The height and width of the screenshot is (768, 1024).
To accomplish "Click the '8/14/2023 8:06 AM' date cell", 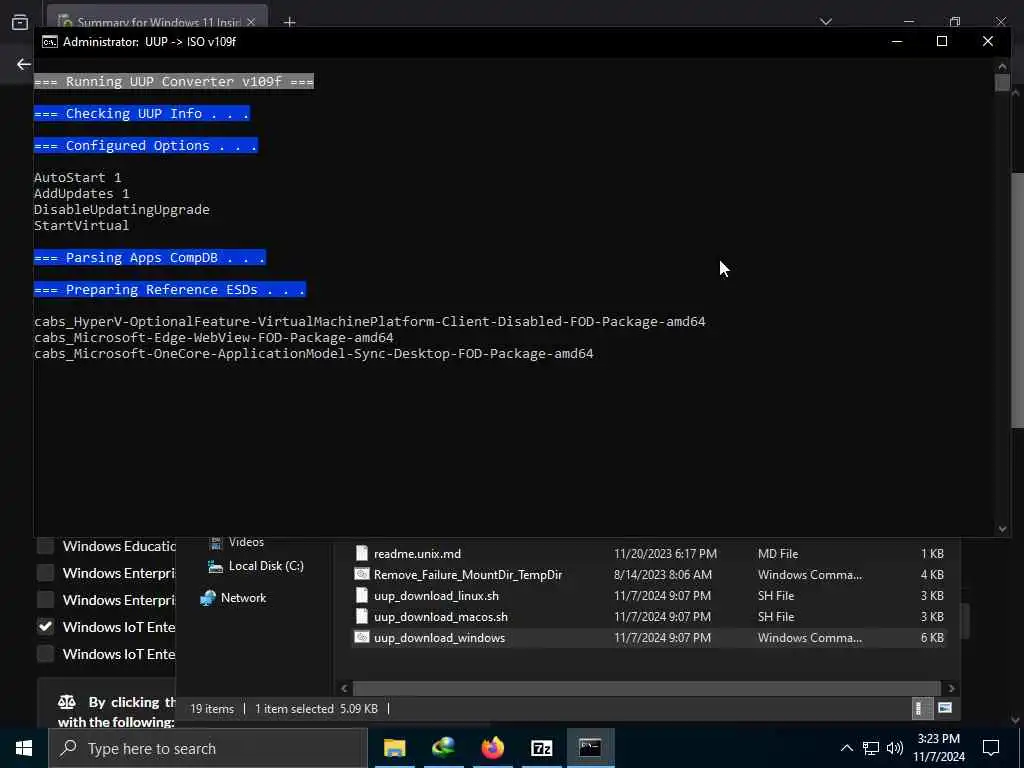I will (x=662, y=575).
